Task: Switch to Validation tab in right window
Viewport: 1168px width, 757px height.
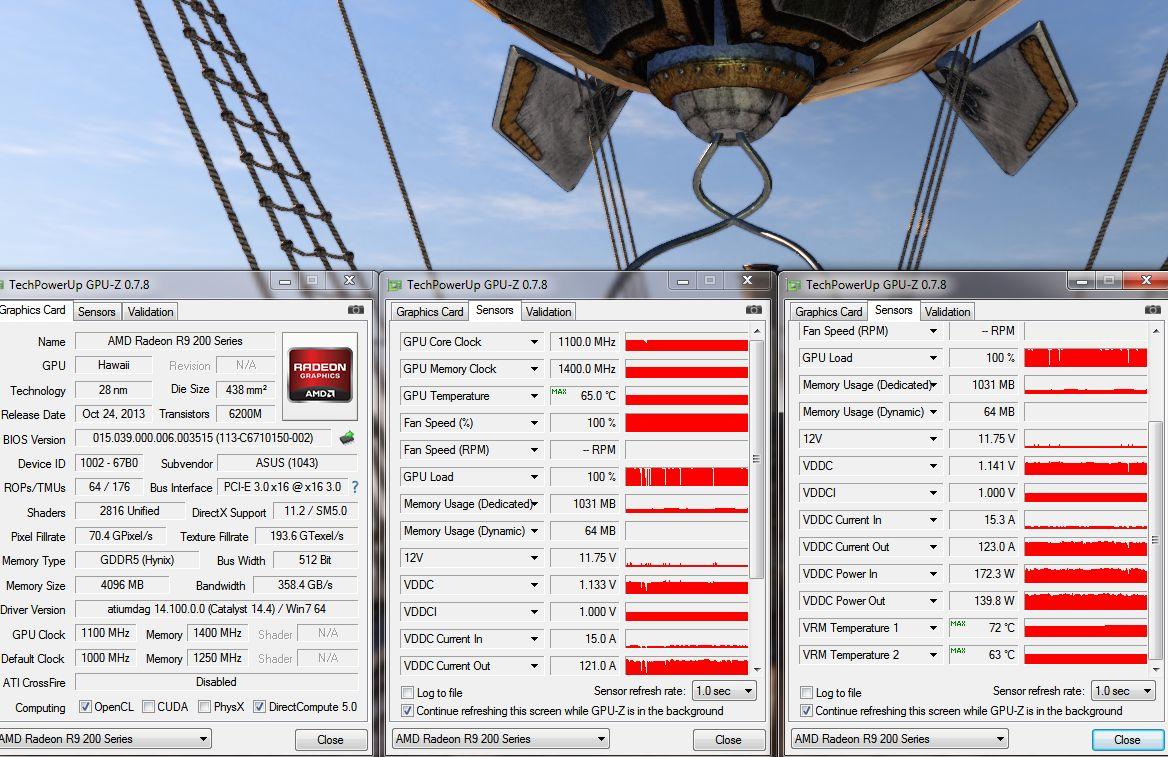Action: 948,311
